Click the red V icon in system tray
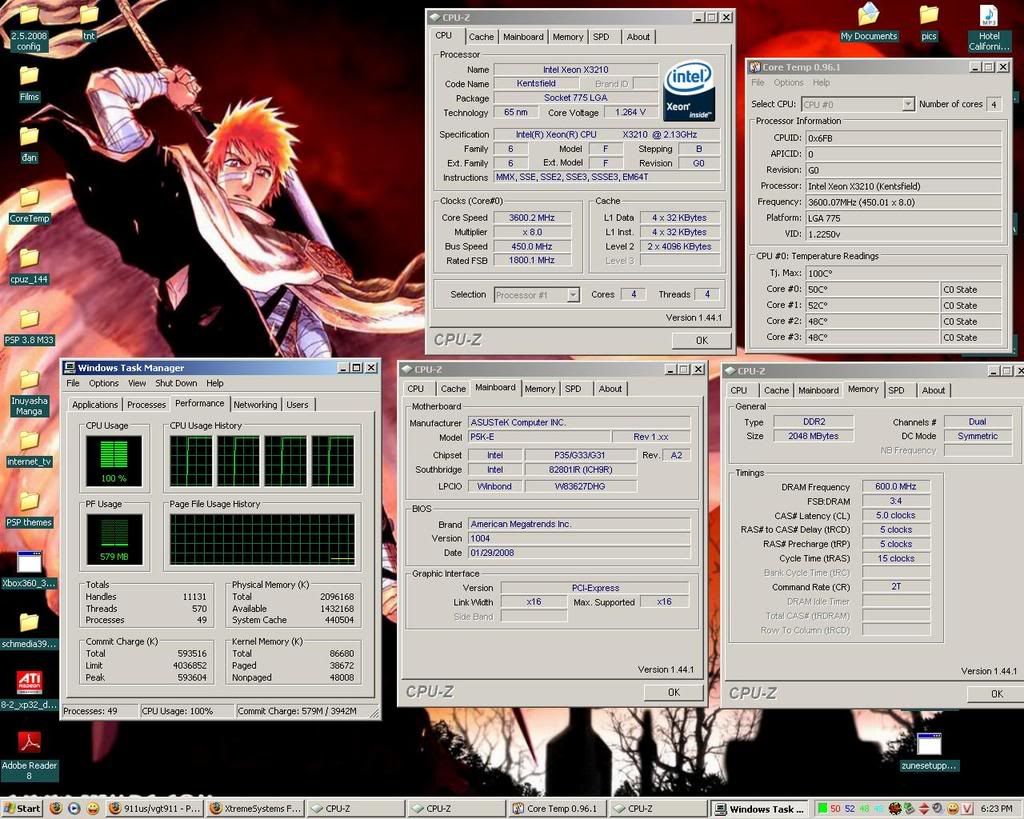 [x=967, y=809]
